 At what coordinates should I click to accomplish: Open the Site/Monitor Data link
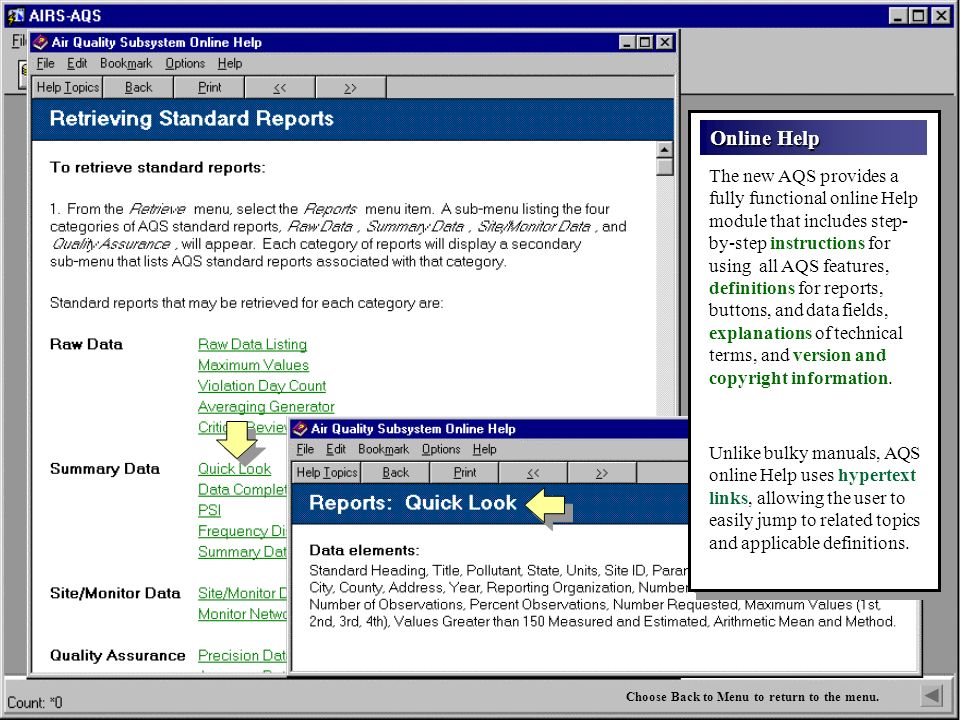click(242, 593)
